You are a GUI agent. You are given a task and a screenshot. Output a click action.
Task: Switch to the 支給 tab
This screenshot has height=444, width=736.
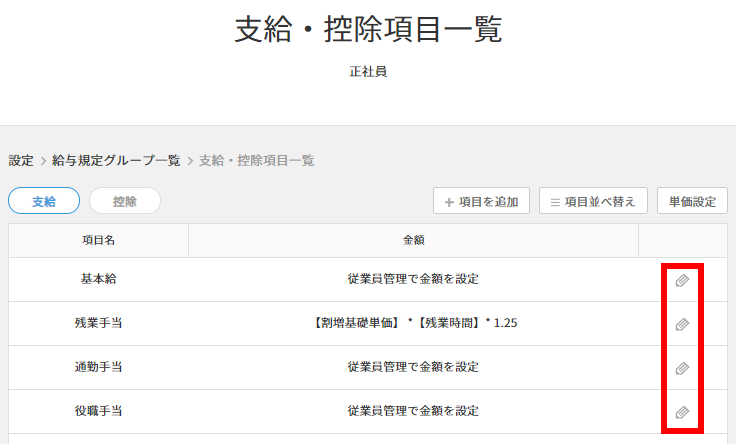[44, 201]
